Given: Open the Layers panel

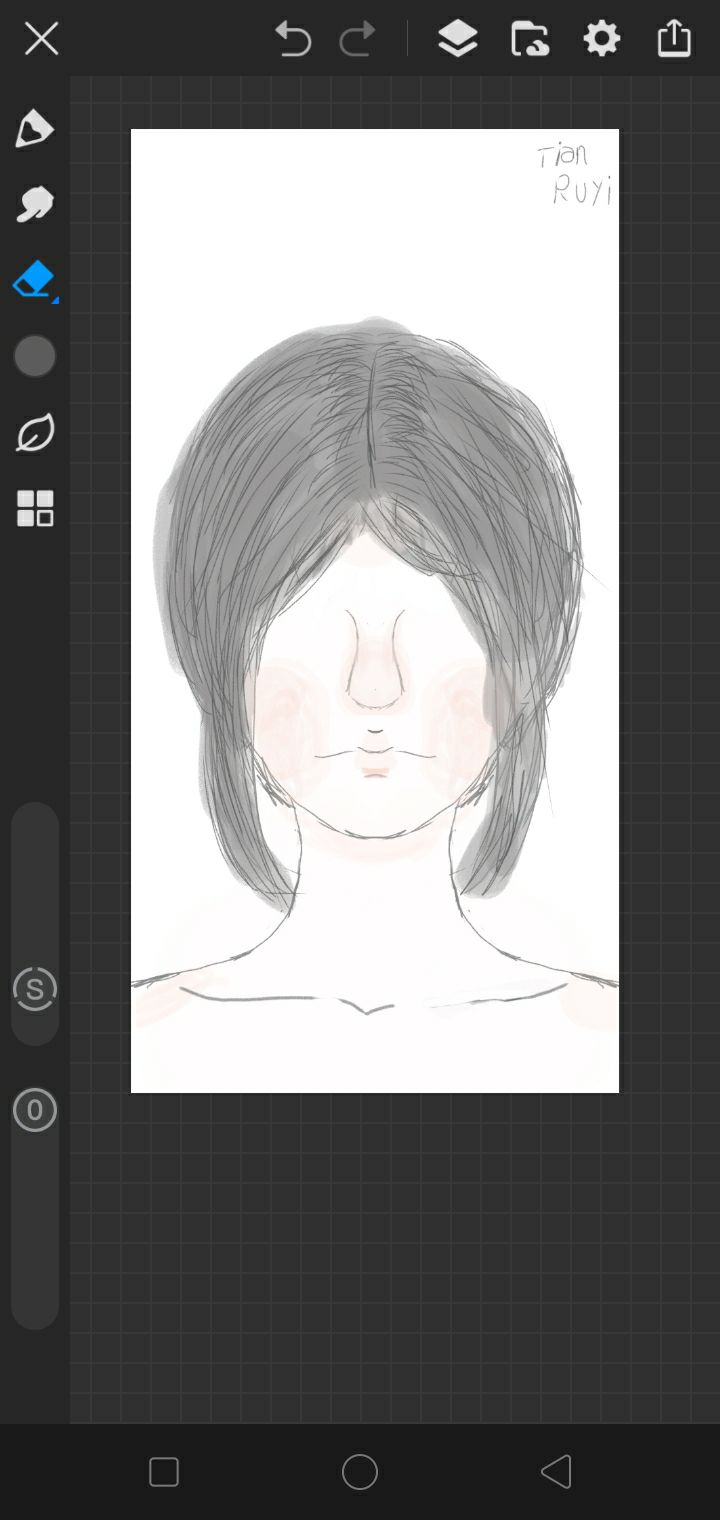Looking at the screenshot, I should (457, 39).
